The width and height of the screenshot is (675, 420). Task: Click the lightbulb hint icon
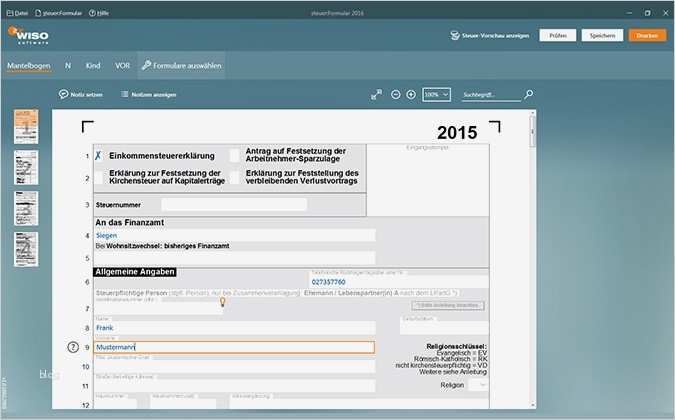(223, 302)
